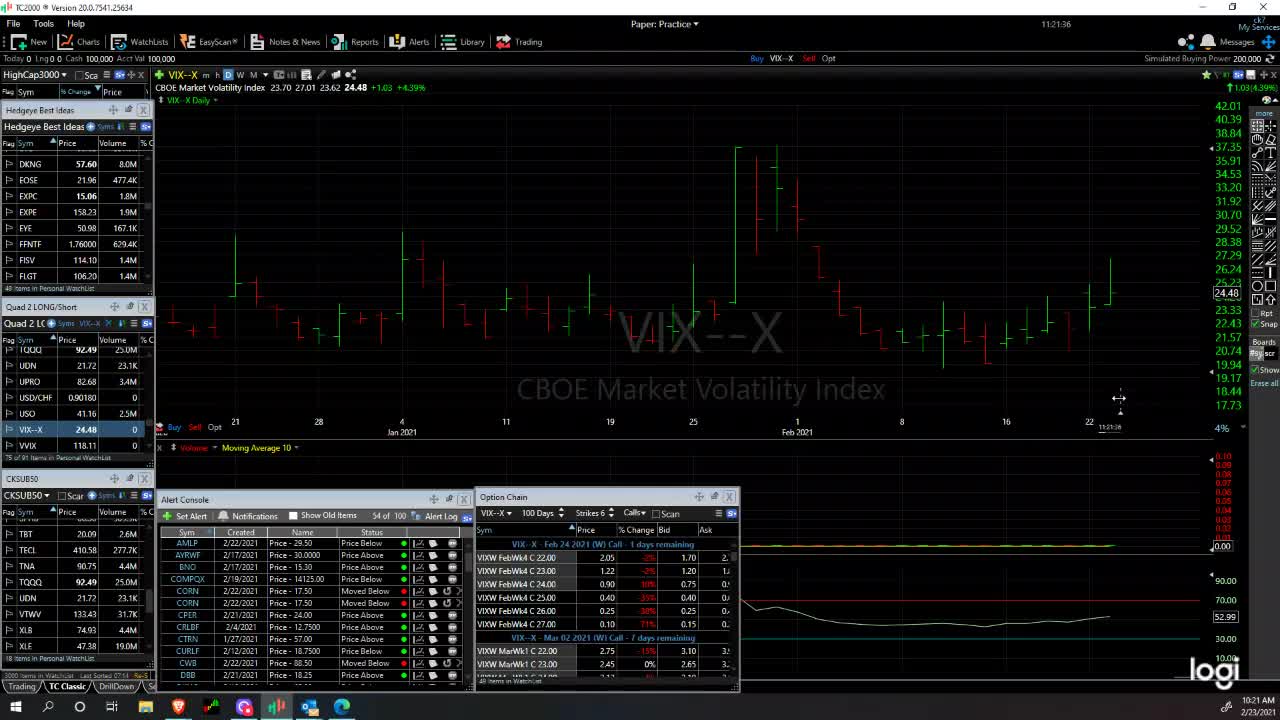Select the Weekly (W) time frame
The image size is (1280, 720).
[240, 75]
